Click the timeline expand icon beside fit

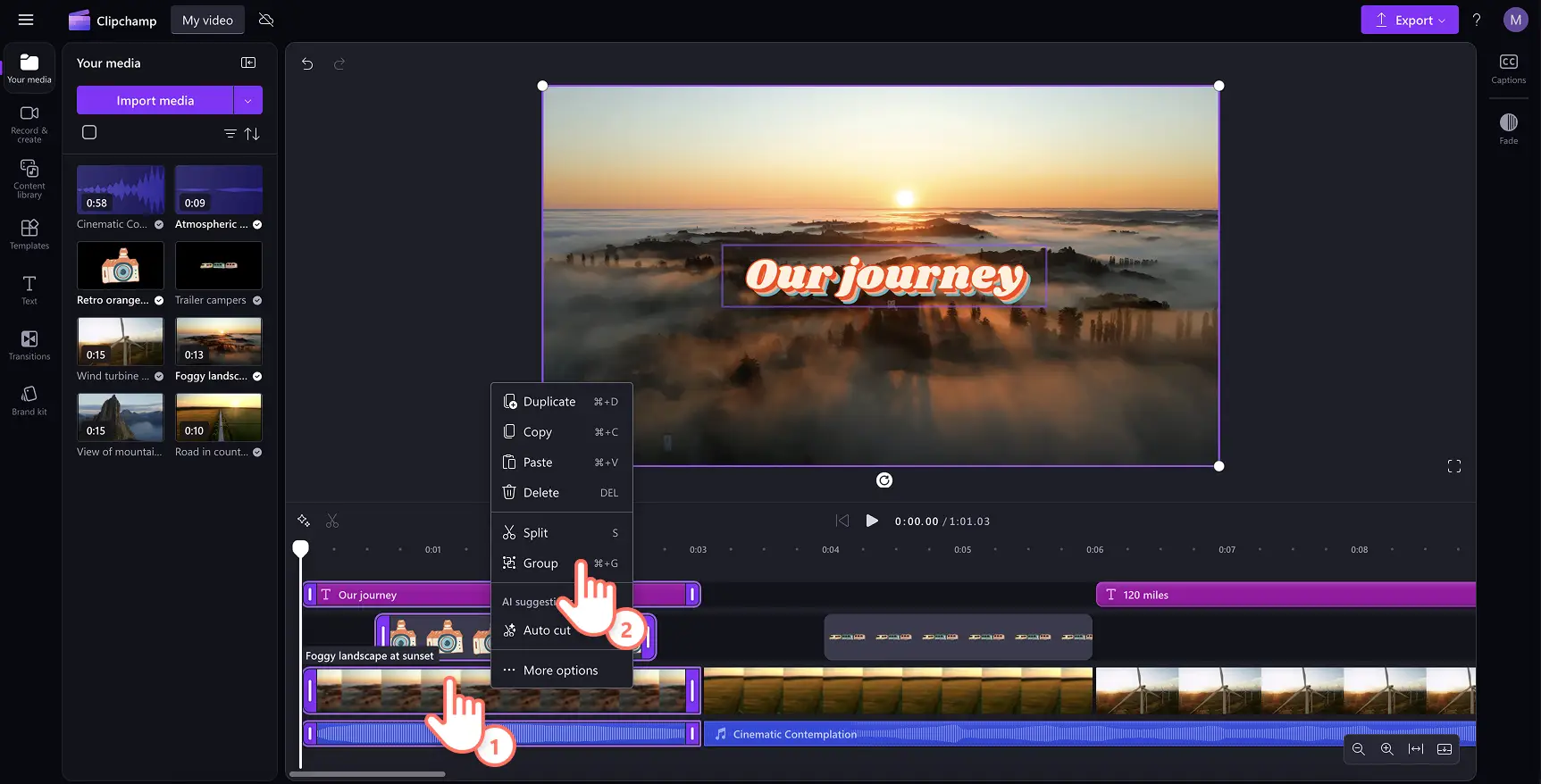[x=1445, y=749]
